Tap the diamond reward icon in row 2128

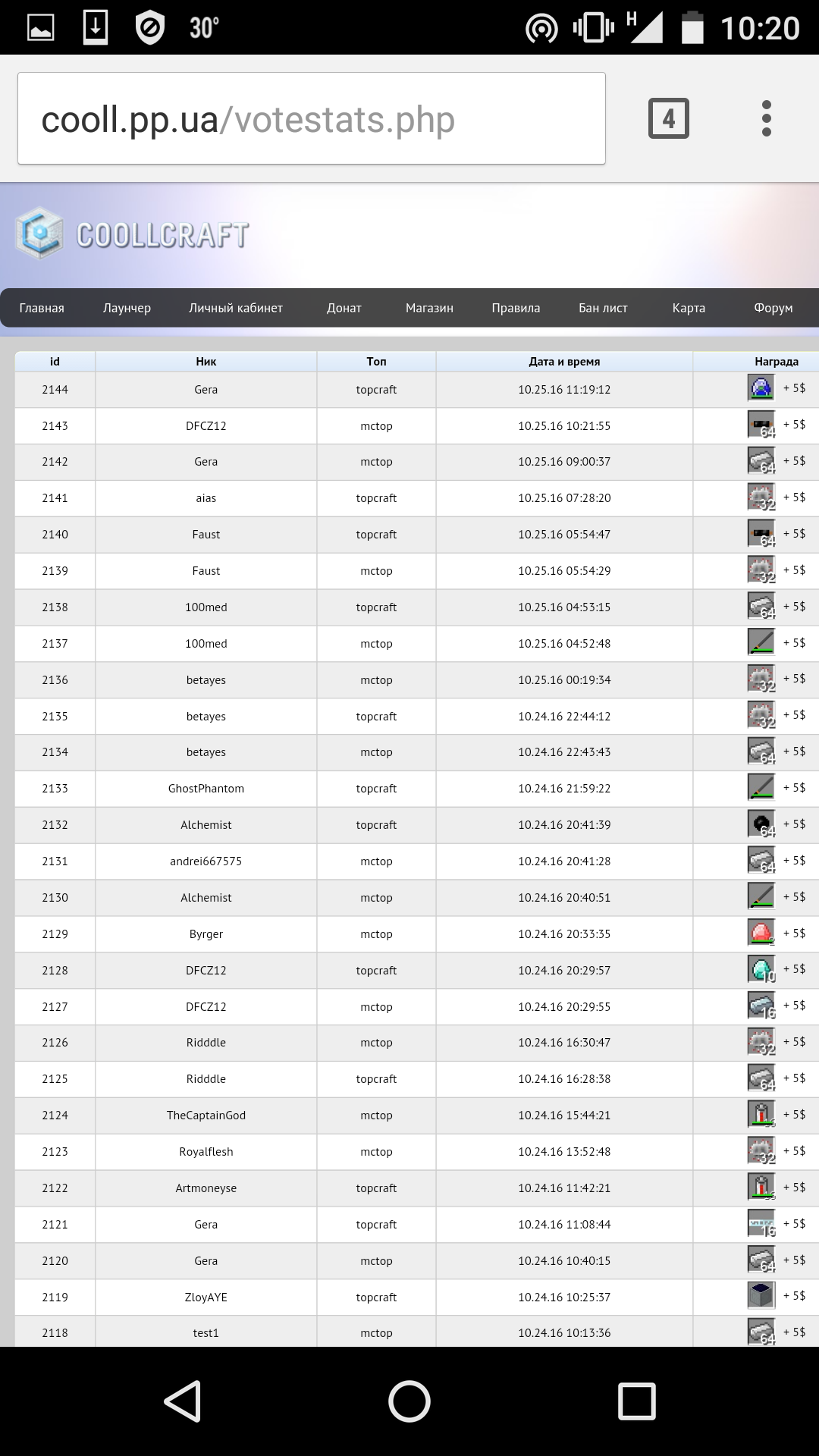pyautogui.click(x=761, y=969)
